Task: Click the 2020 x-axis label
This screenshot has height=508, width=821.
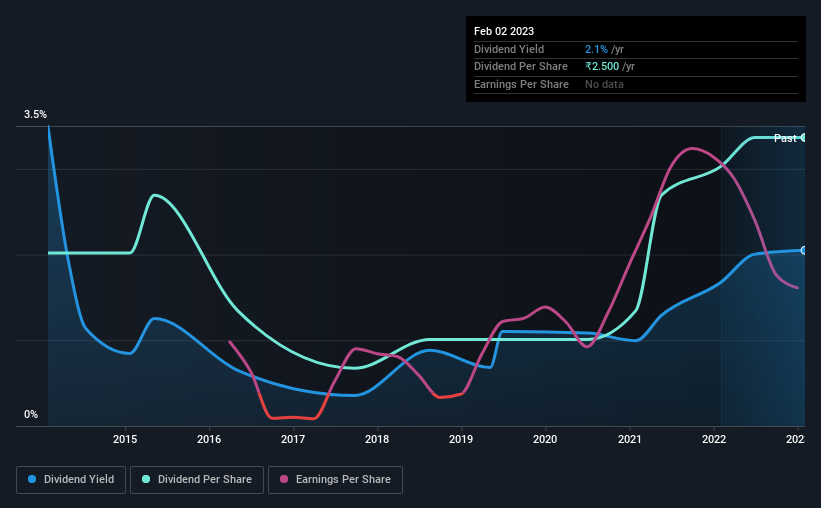Action: pos(545,439)
